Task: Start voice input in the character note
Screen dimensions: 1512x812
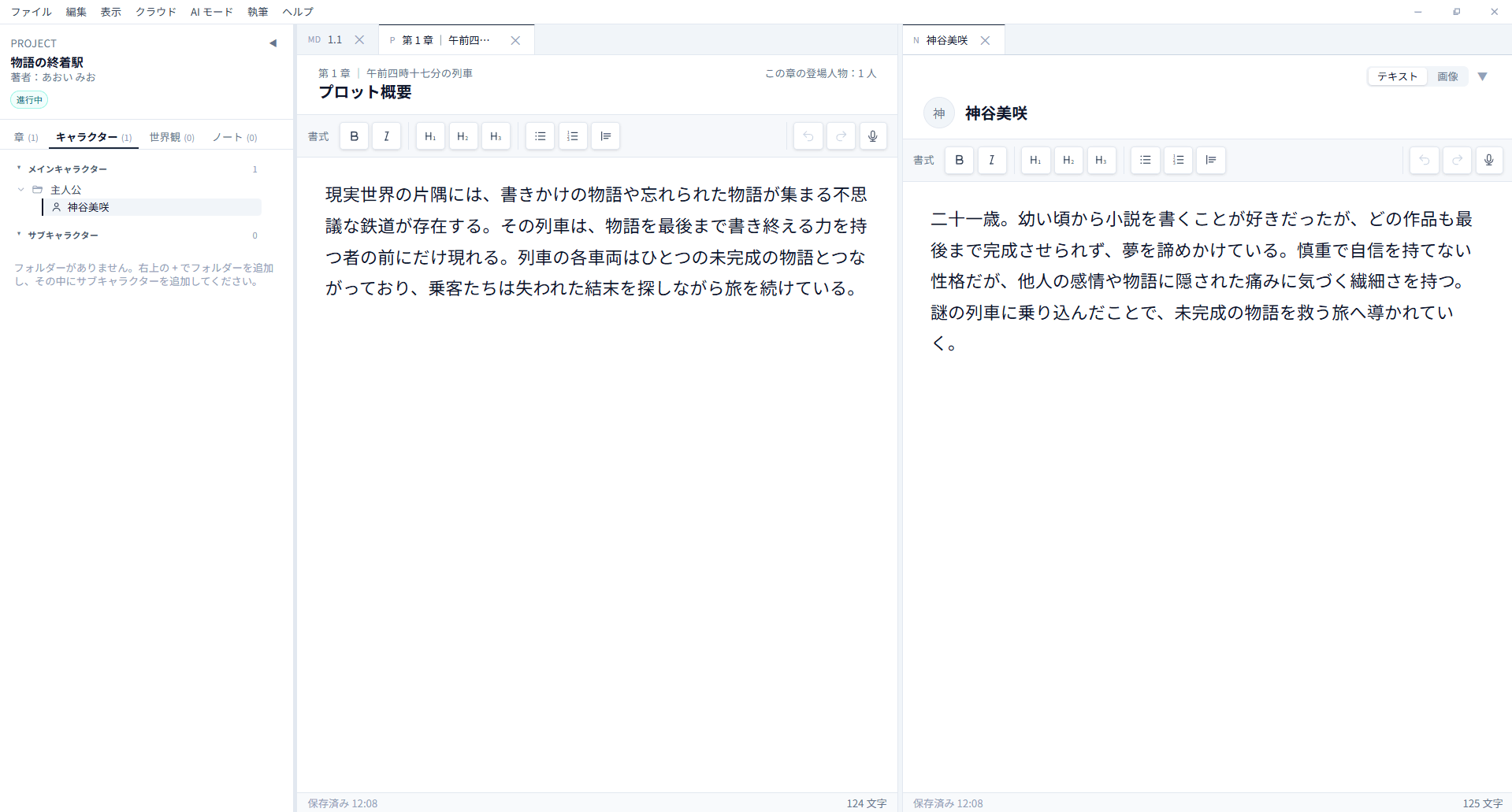Action: pos(1489,160)
